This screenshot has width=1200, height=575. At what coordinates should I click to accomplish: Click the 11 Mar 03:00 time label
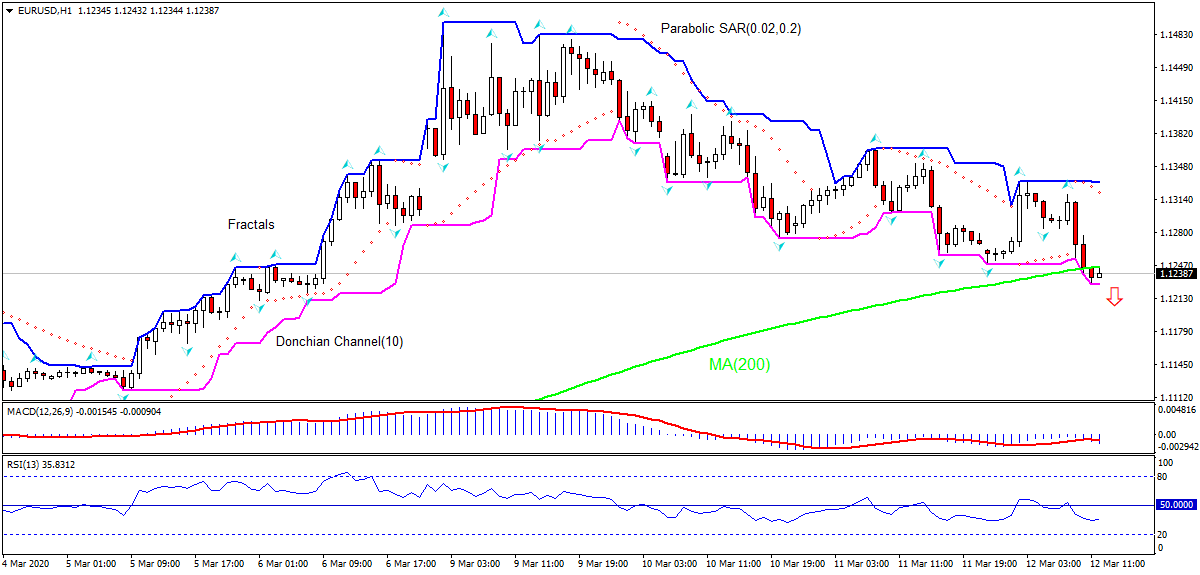tap(860, 564)
